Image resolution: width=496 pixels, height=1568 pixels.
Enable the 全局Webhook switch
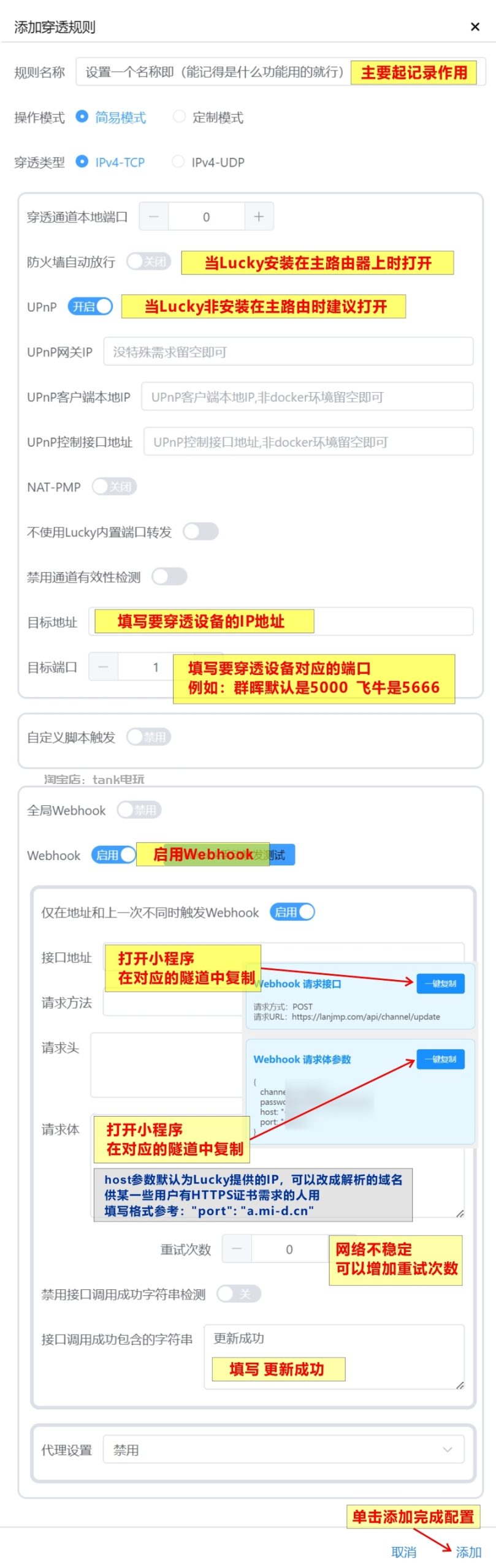pos(139,810)
